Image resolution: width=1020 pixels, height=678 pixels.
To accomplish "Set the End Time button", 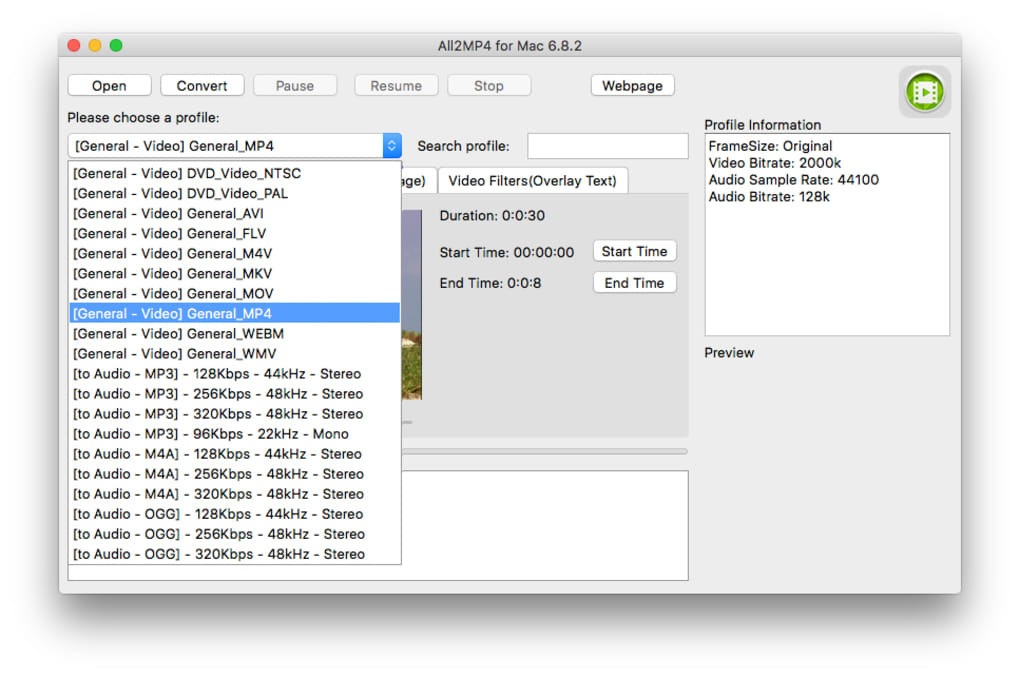I will coord(634,283).
